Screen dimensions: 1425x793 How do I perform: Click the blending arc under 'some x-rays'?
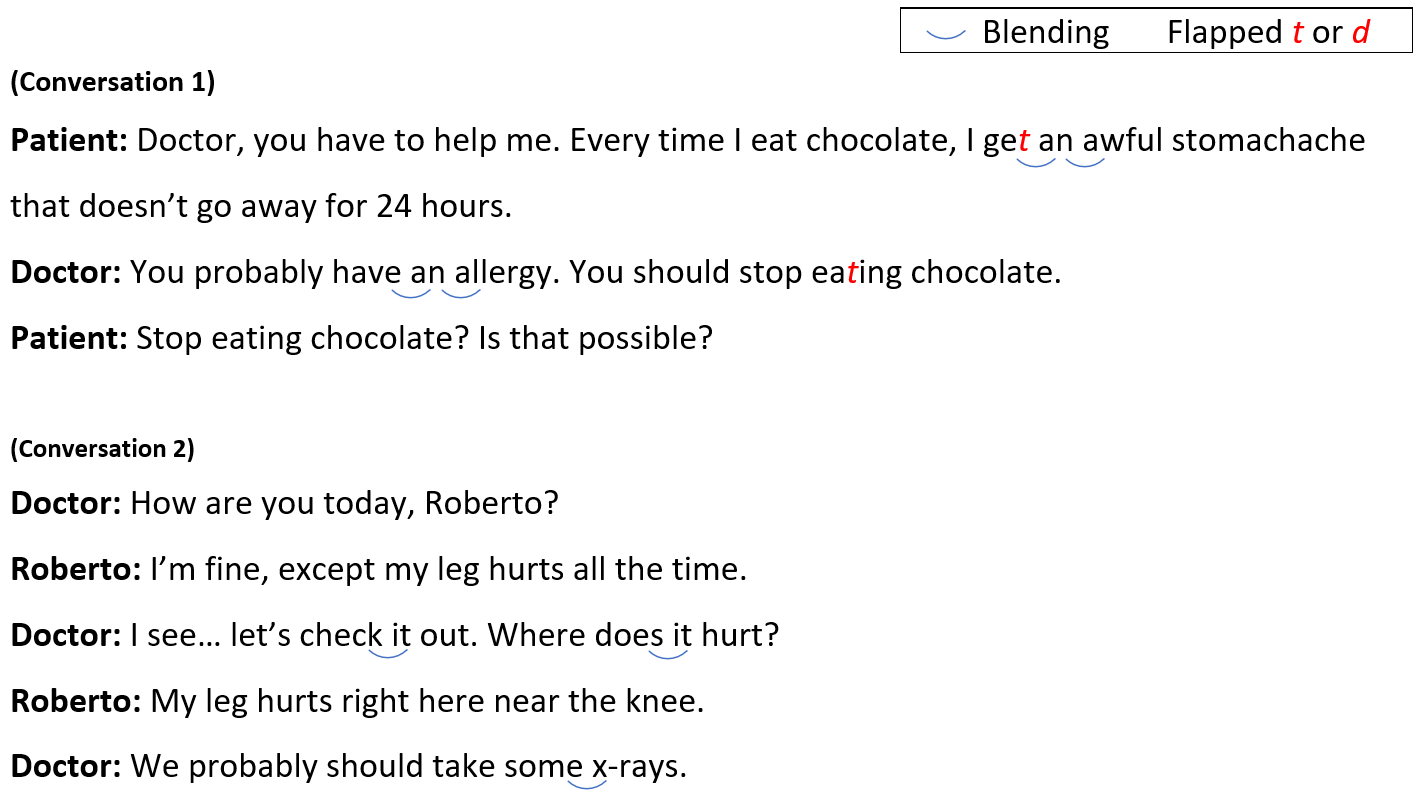tap(587, 784)
